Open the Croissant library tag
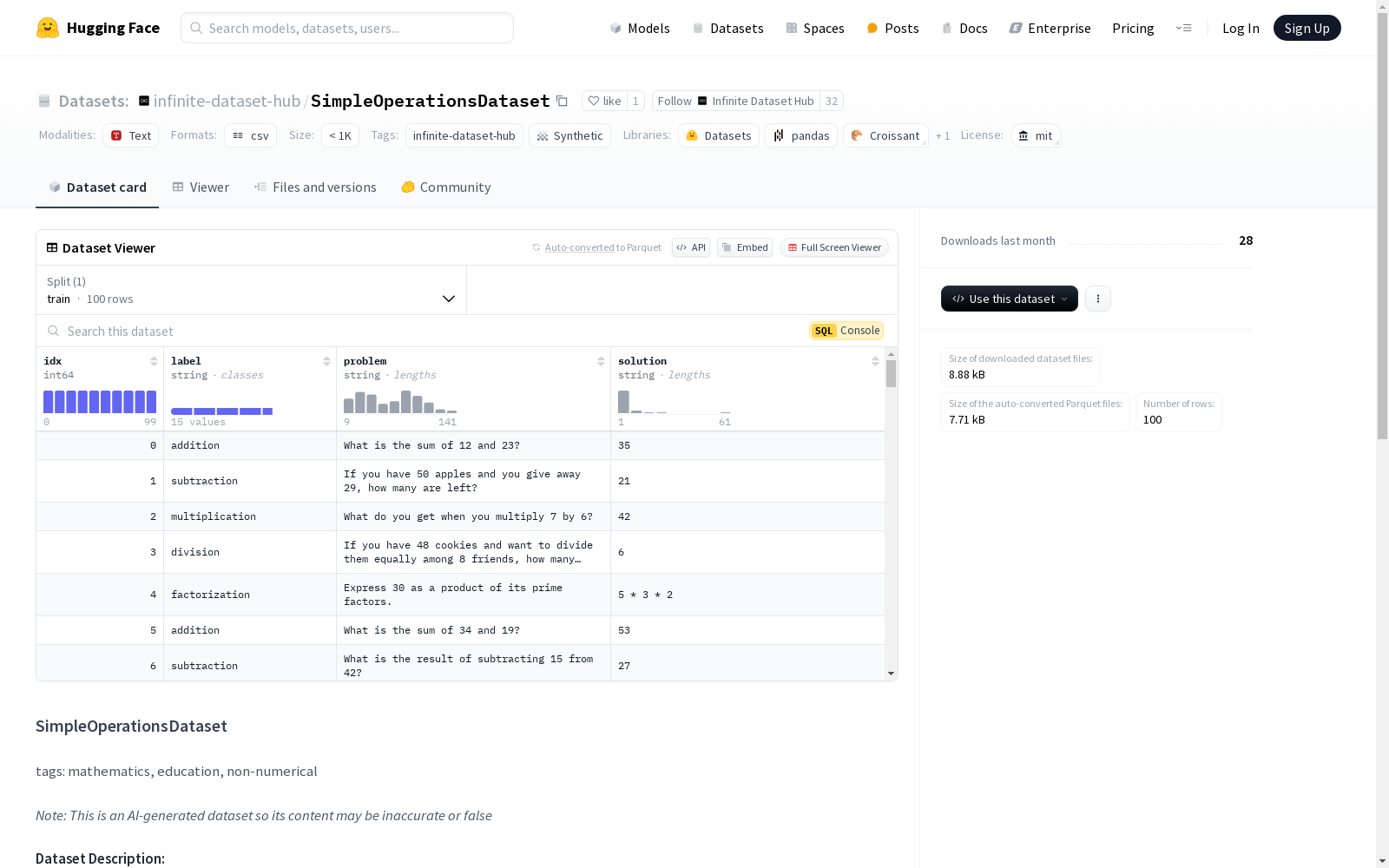 click(x=885, y=135)
